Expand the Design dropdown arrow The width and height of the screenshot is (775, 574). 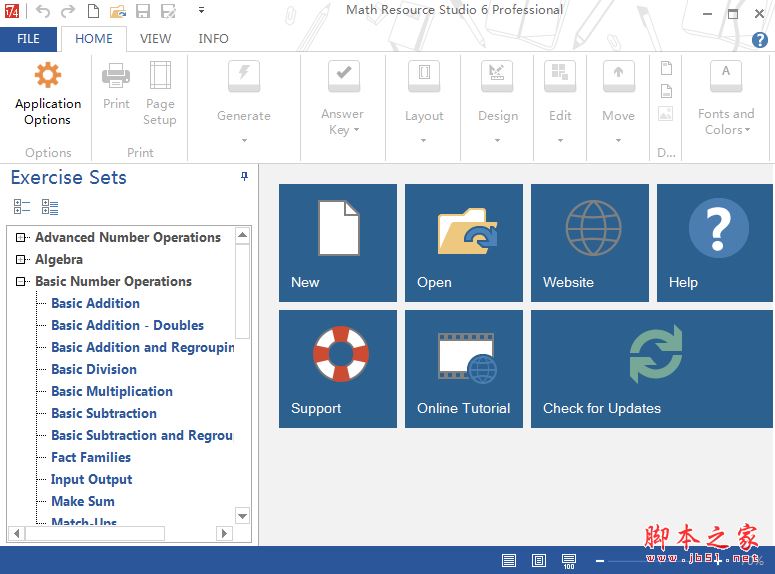[497, 140]
